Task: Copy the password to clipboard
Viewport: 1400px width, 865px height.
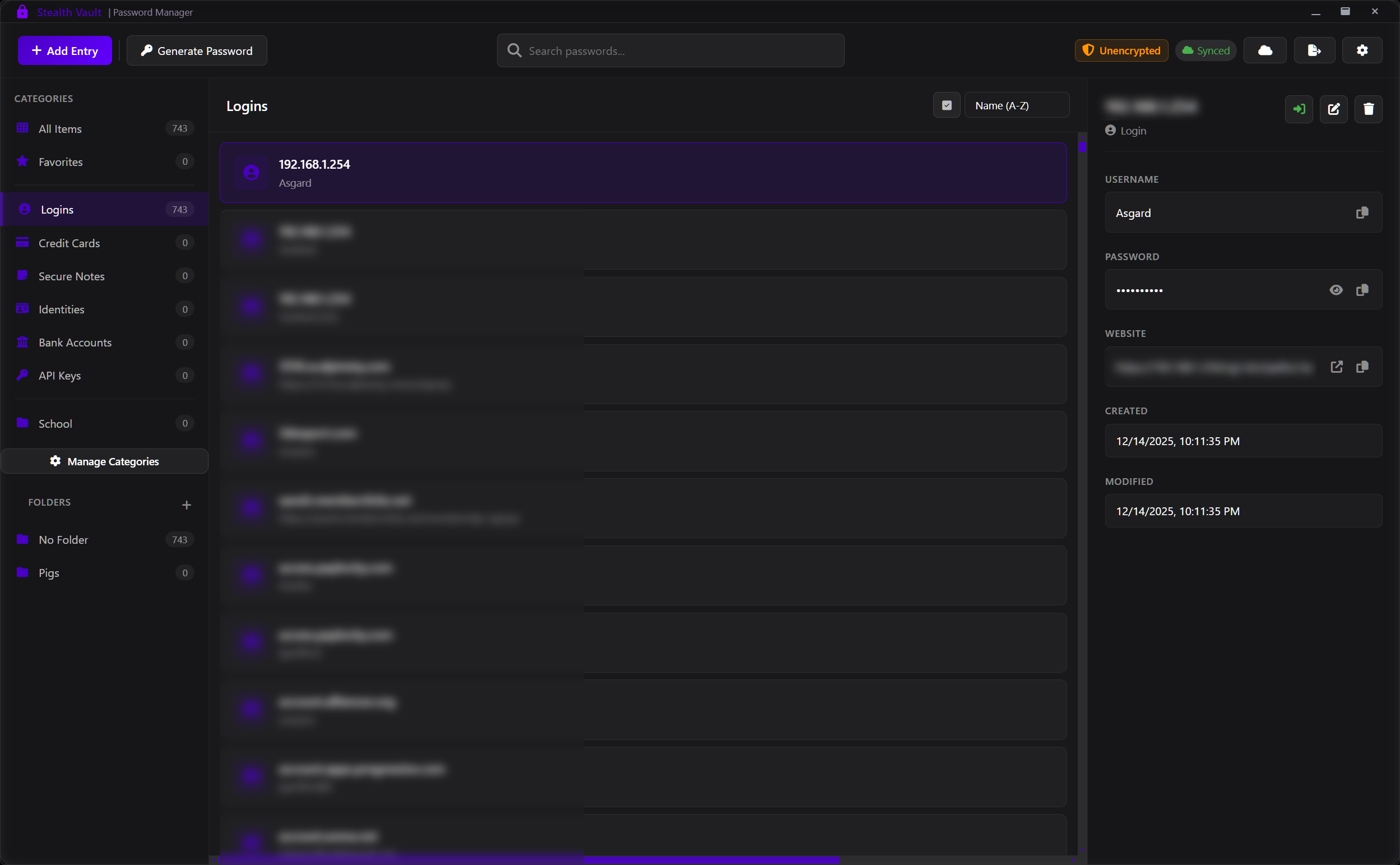Action: tap(1362, 290)
